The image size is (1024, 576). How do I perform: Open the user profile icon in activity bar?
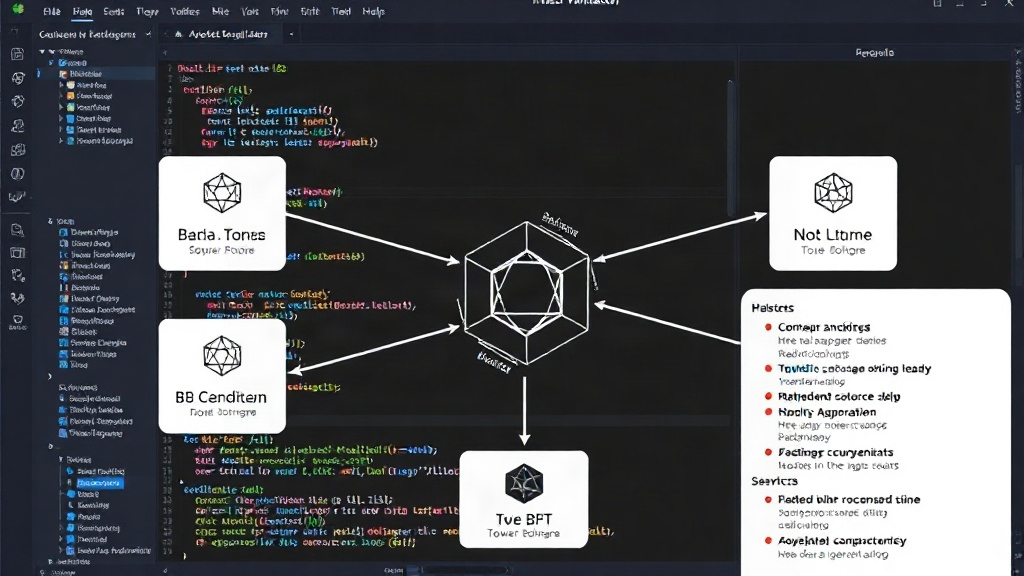pos(18,125)
